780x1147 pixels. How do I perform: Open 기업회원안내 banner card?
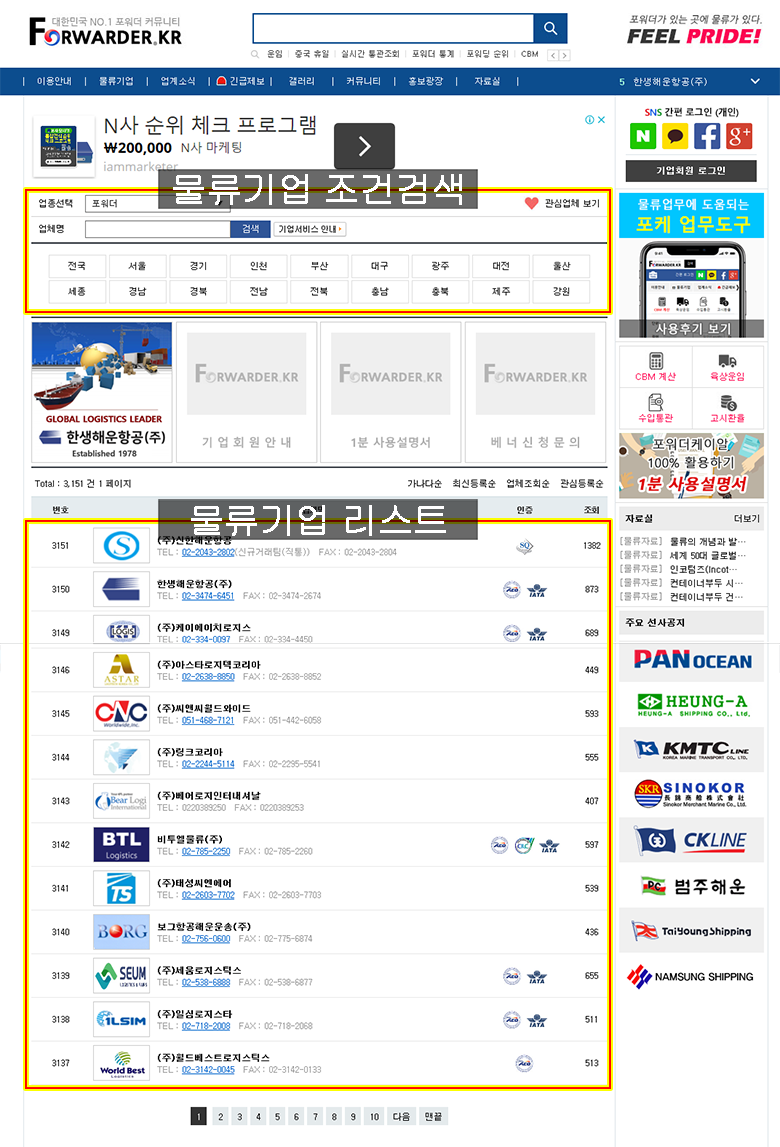[247, 392]
